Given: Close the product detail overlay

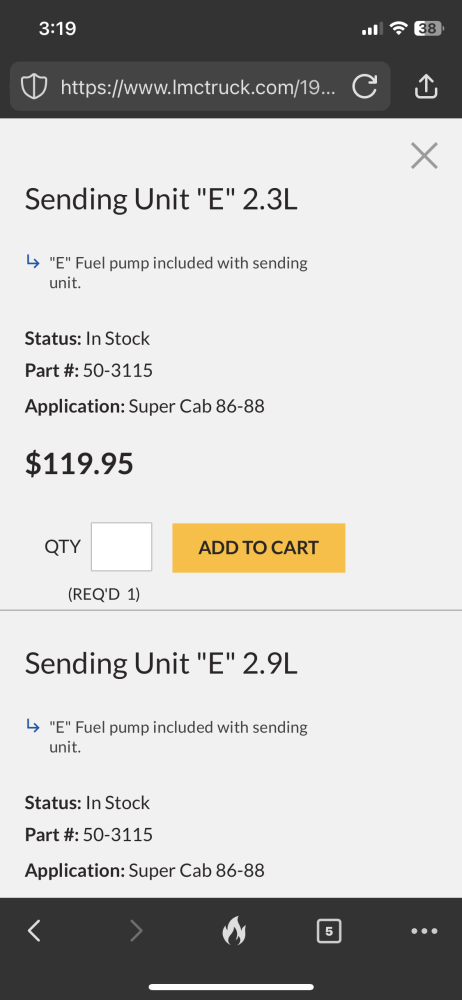Looking at the screenshot, I should pos(424,156).
